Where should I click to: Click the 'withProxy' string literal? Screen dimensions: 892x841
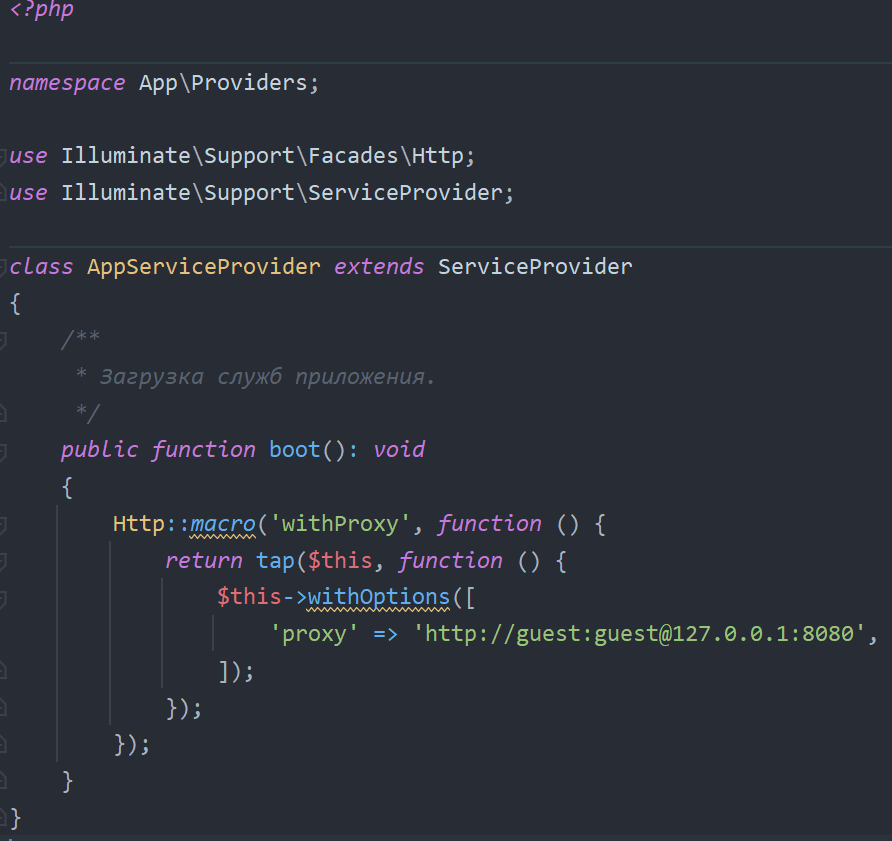click(340, 524)
